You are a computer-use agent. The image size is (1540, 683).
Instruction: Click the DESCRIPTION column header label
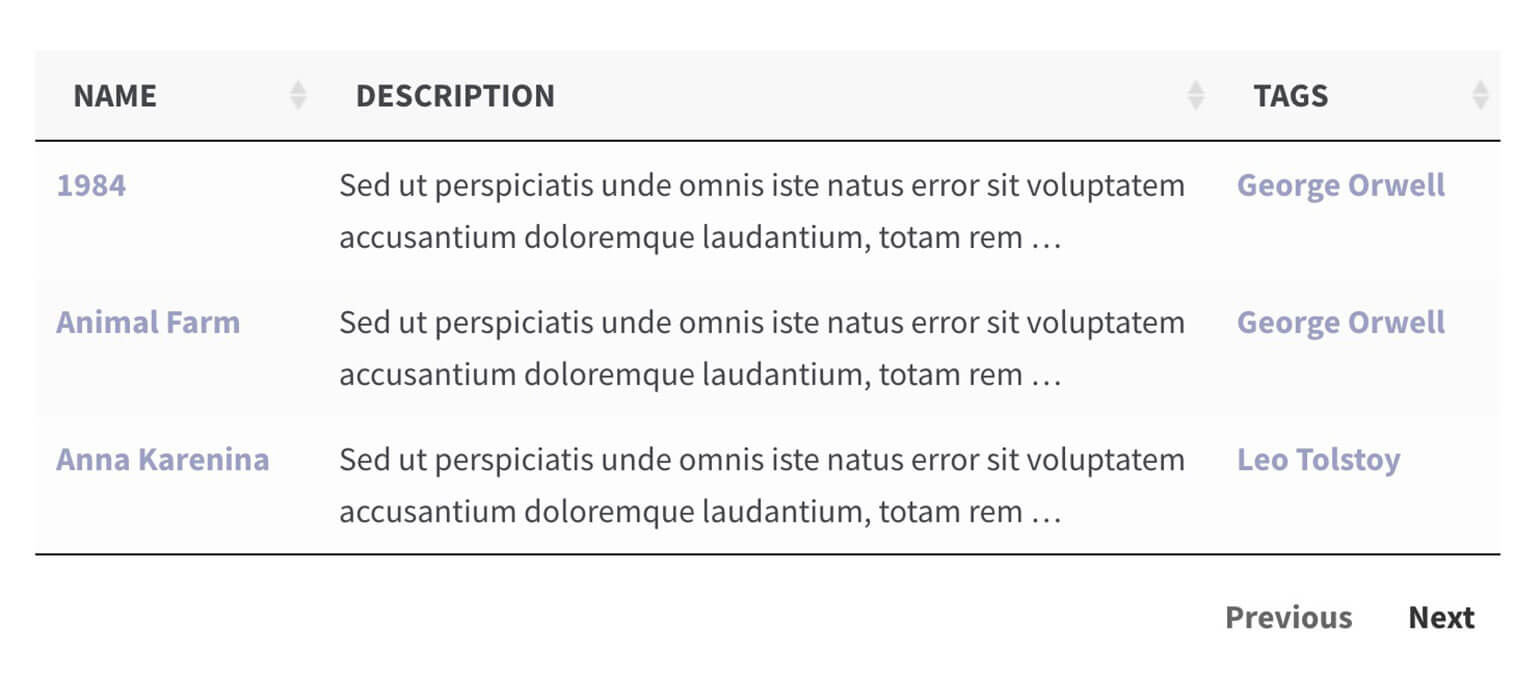click(x=455, y=96)
